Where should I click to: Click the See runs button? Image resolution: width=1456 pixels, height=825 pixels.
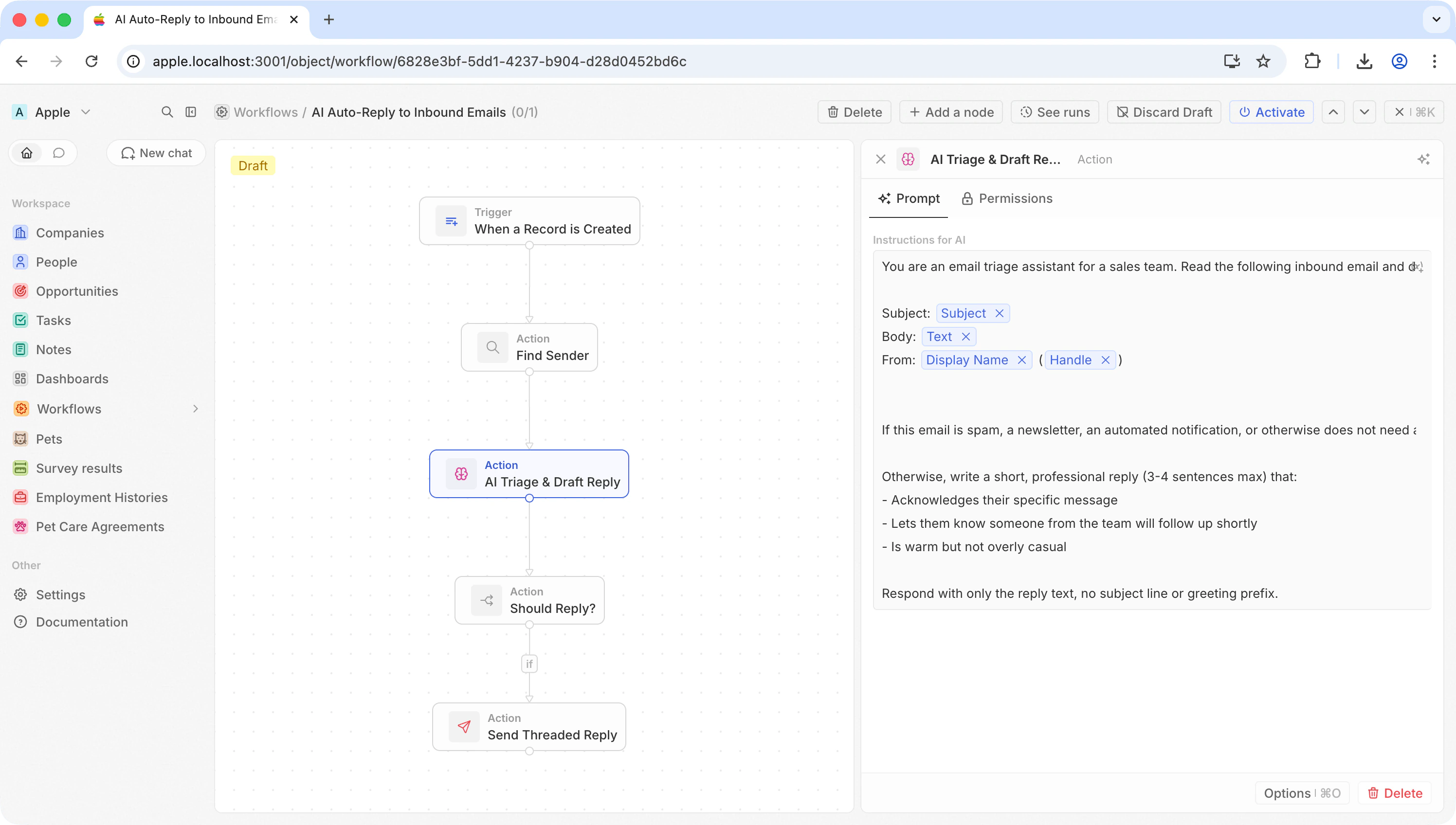point(1055,112)
